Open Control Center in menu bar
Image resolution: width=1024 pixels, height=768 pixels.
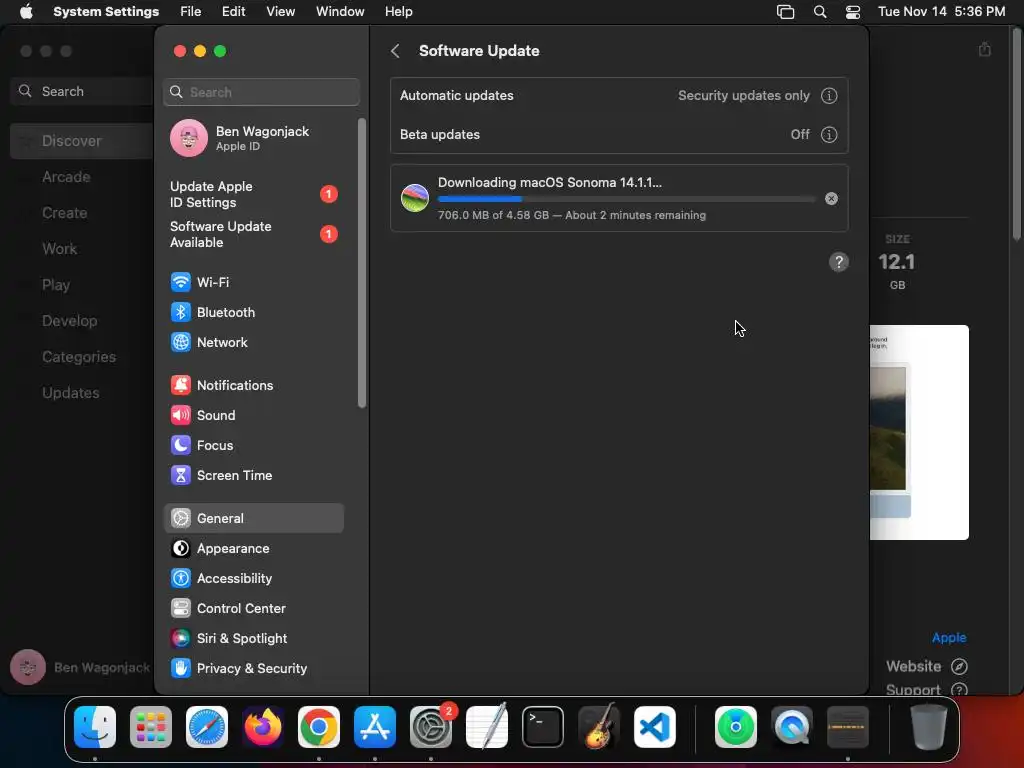click(x=852, y=12)
